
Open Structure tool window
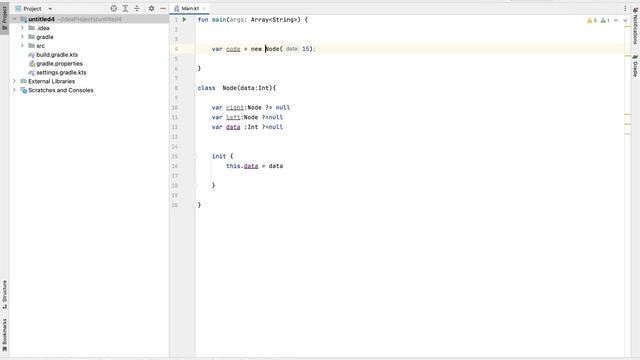point(4,294)
